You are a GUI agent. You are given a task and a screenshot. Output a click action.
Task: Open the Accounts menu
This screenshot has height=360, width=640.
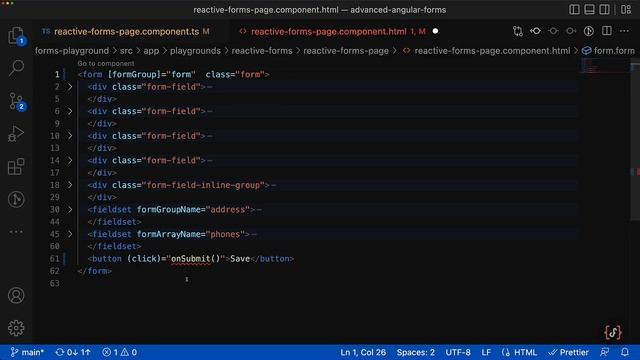[16, 295]
